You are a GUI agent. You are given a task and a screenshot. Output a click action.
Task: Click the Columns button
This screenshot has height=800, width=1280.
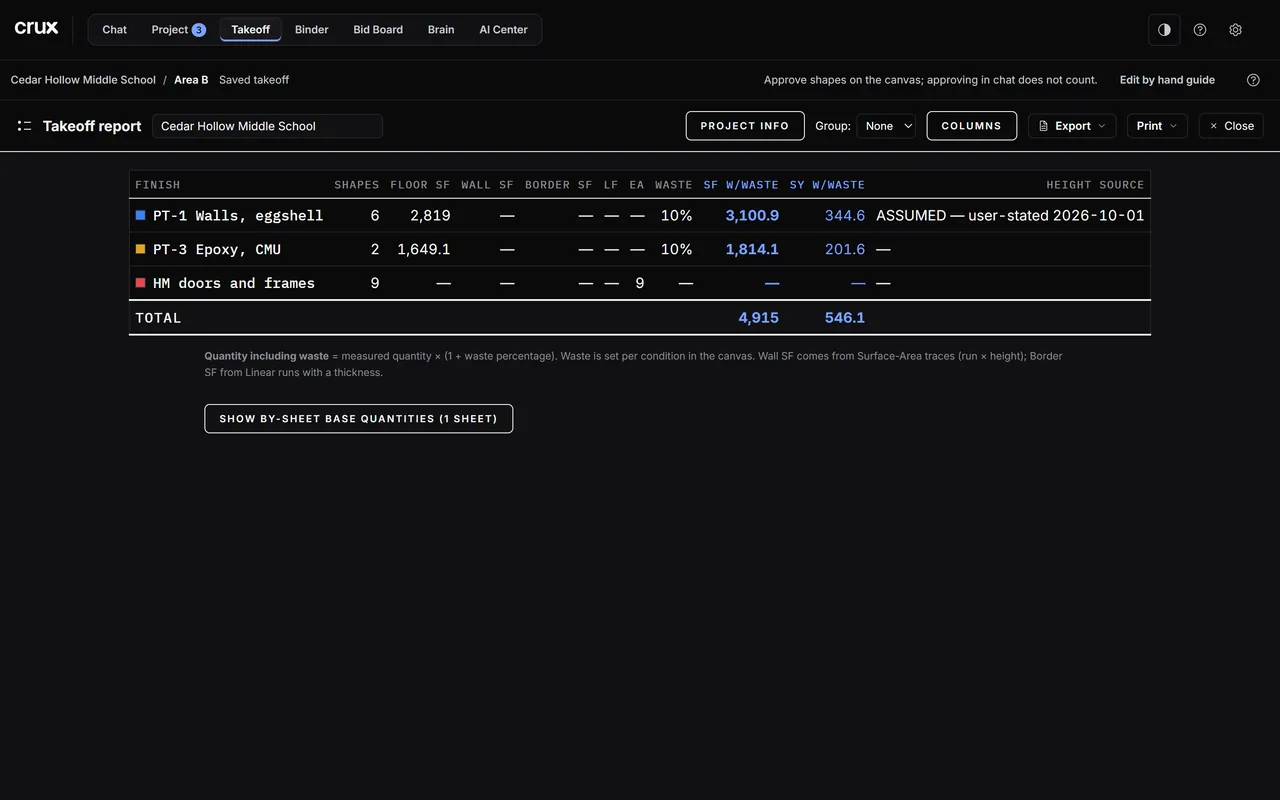click(x=972, y=126)
